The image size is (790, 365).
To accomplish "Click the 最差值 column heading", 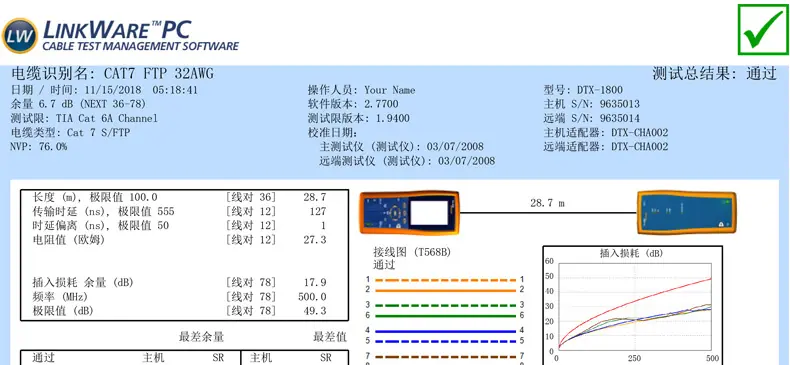I will 330,337.
